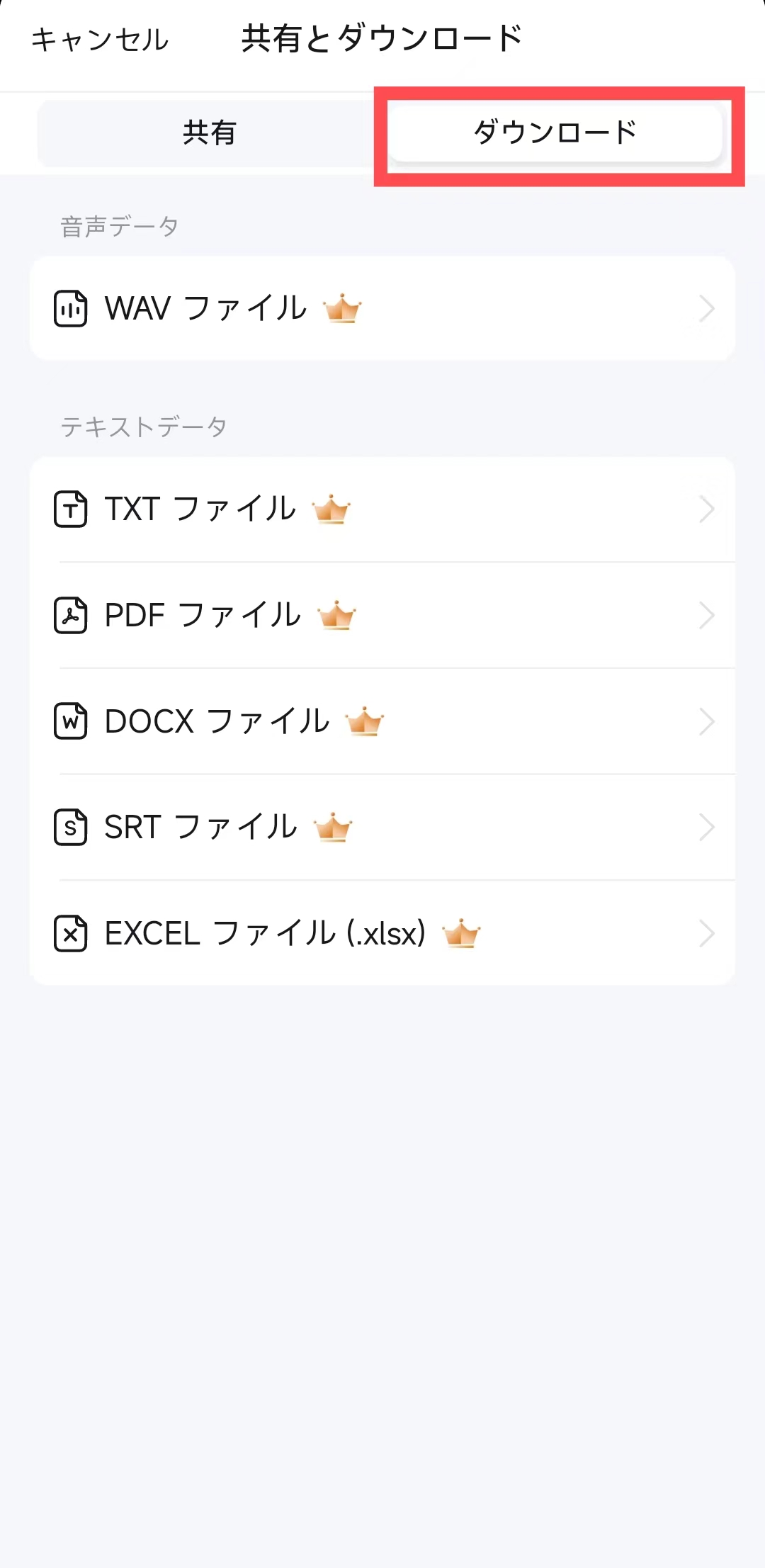Tap the premium crown beside PDF ファイル
Image resolution: width=765 pixels, height=1568 pixels.
click(336, 615)
